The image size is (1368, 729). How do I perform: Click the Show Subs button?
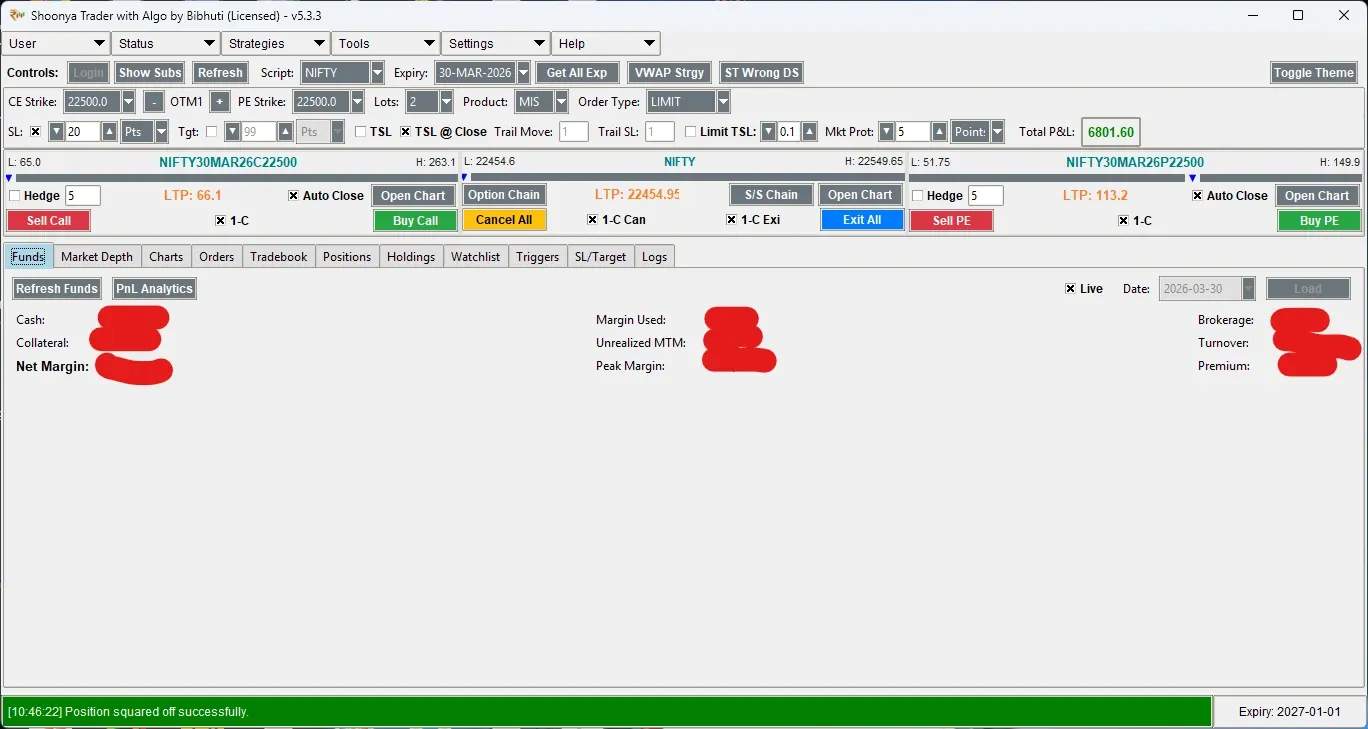coord(150,73)
